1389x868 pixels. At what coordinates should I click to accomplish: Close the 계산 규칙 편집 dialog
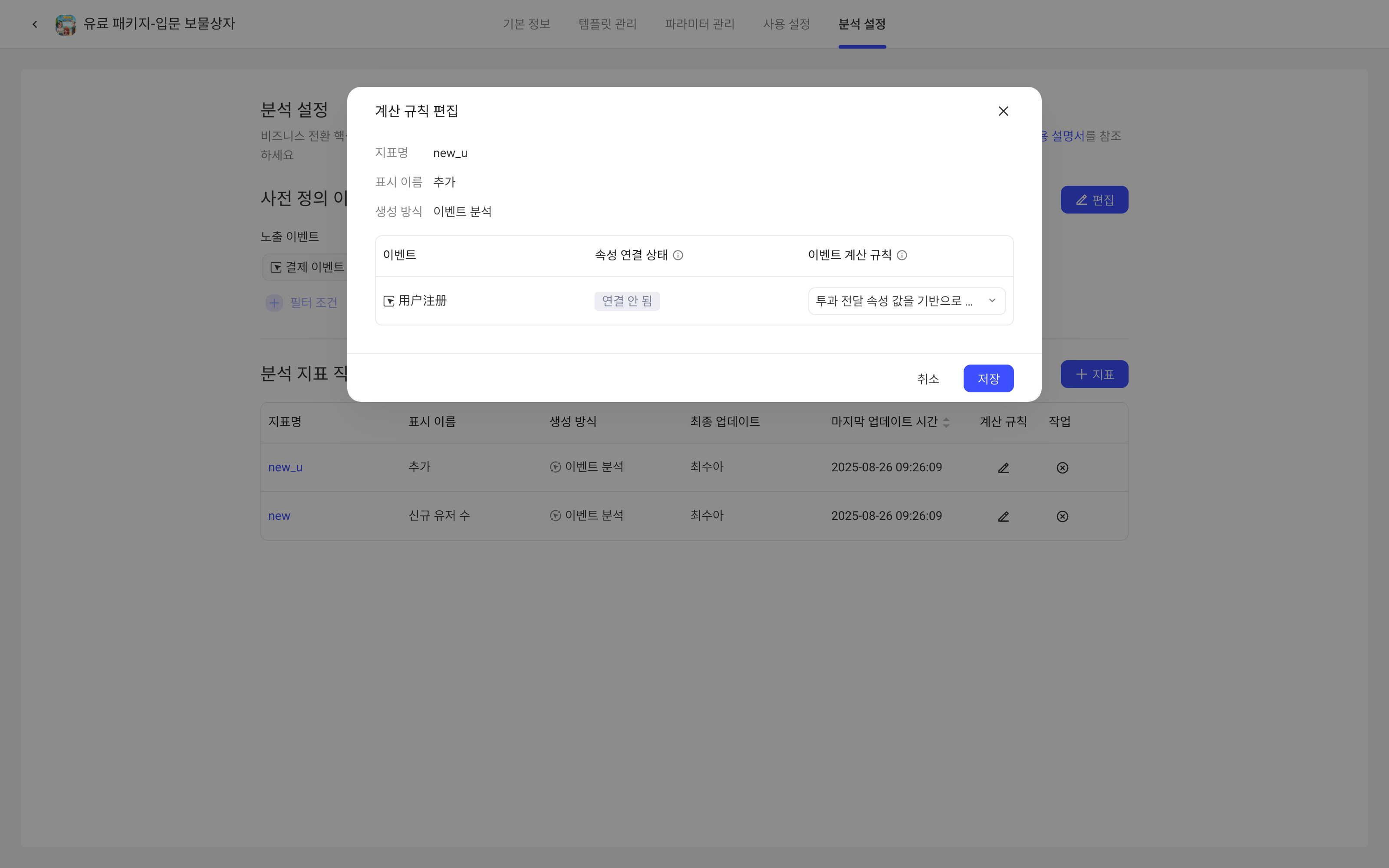coord(1003,112)
